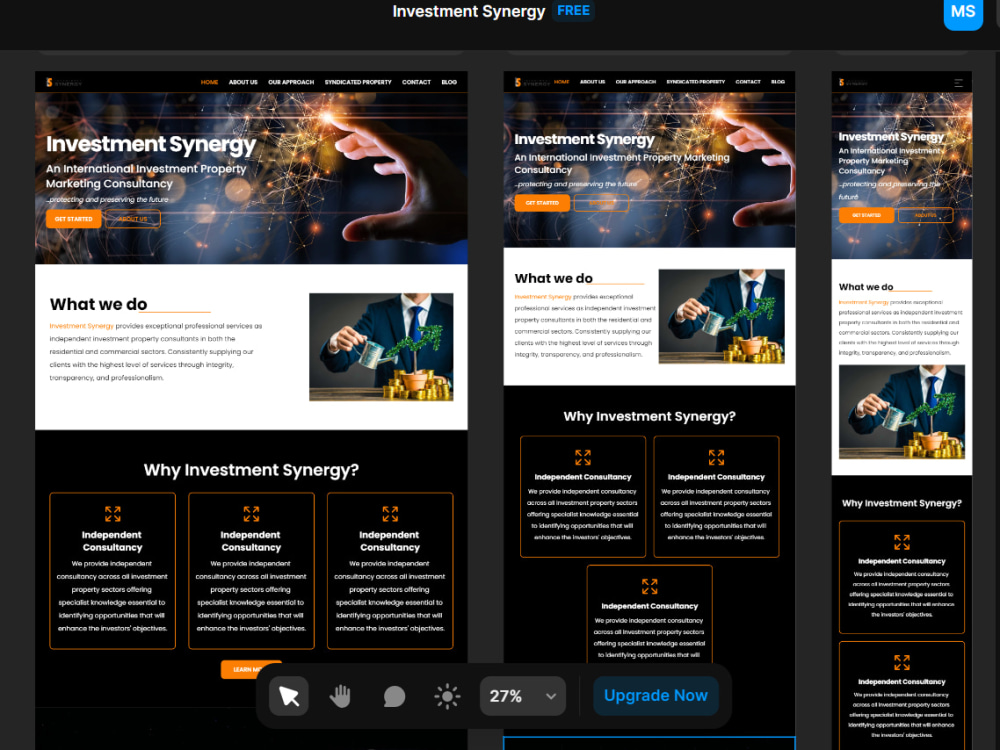1000x750 pixels.
Task: Click OUR APPROACH in desktop preview navigation
Action: tap(291, 82)
